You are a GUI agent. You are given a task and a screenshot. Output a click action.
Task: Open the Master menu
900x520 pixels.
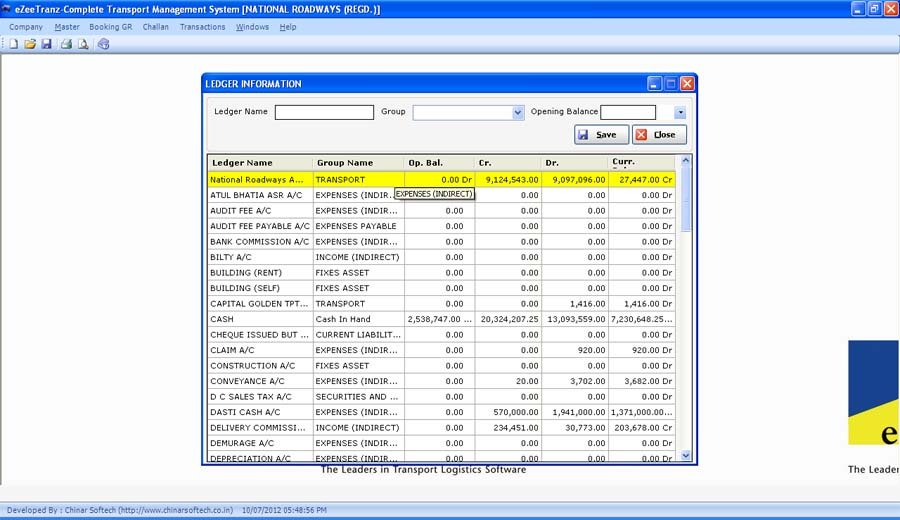(67, 27)
